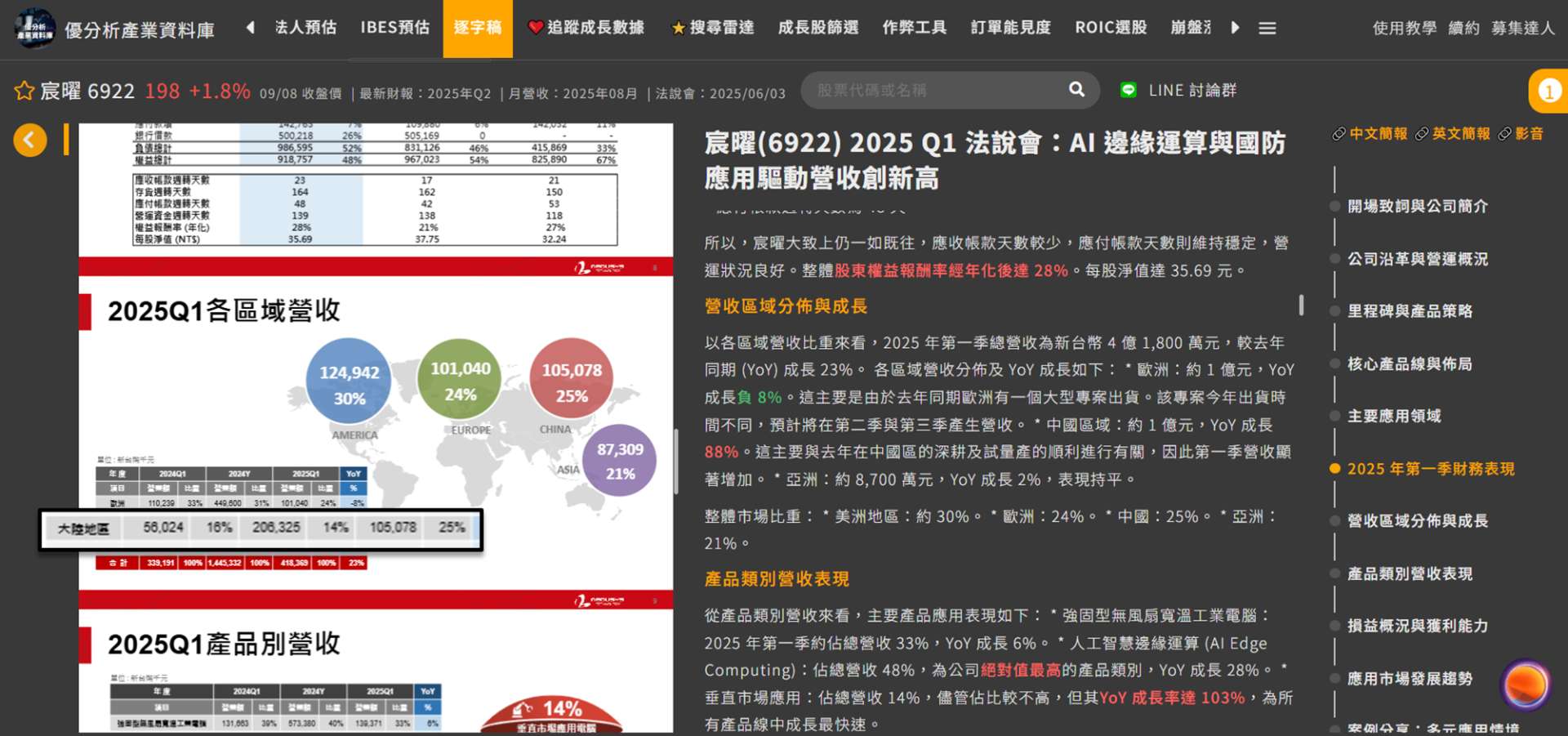Switch to the 法人預估 tab
The width and height of the screenshot is (1568, 736).
(x=305, y=28)
